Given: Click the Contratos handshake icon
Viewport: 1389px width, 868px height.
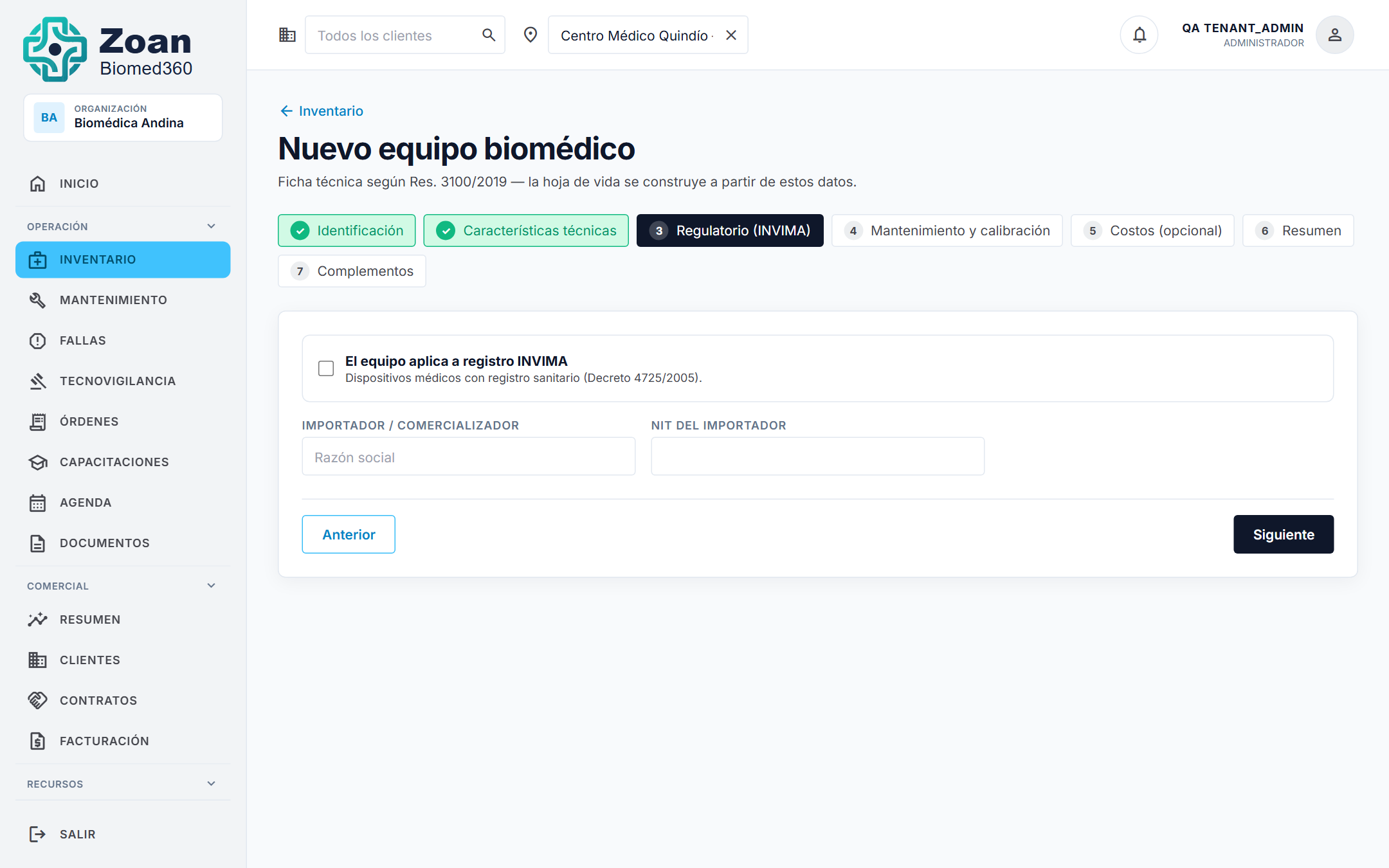Looking at the screenshot, I should pyautogui.click(x=38, y=701).
